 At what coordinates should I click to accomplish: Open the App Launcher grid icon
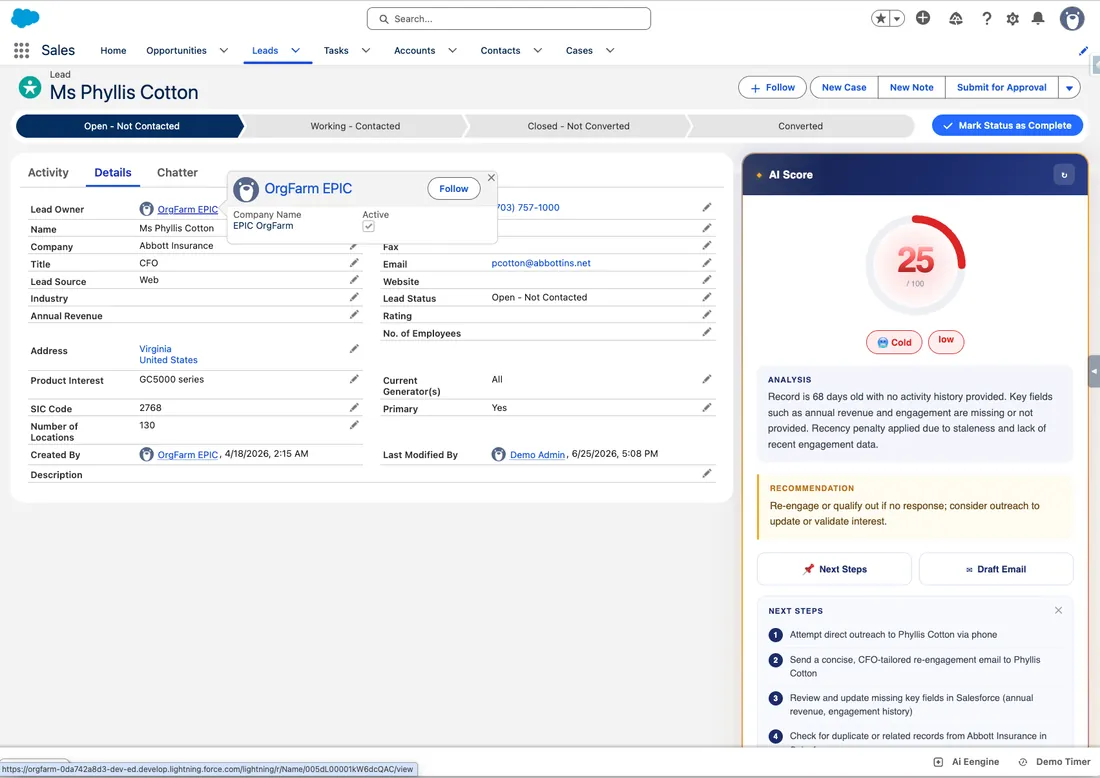[x=22, y=51]
